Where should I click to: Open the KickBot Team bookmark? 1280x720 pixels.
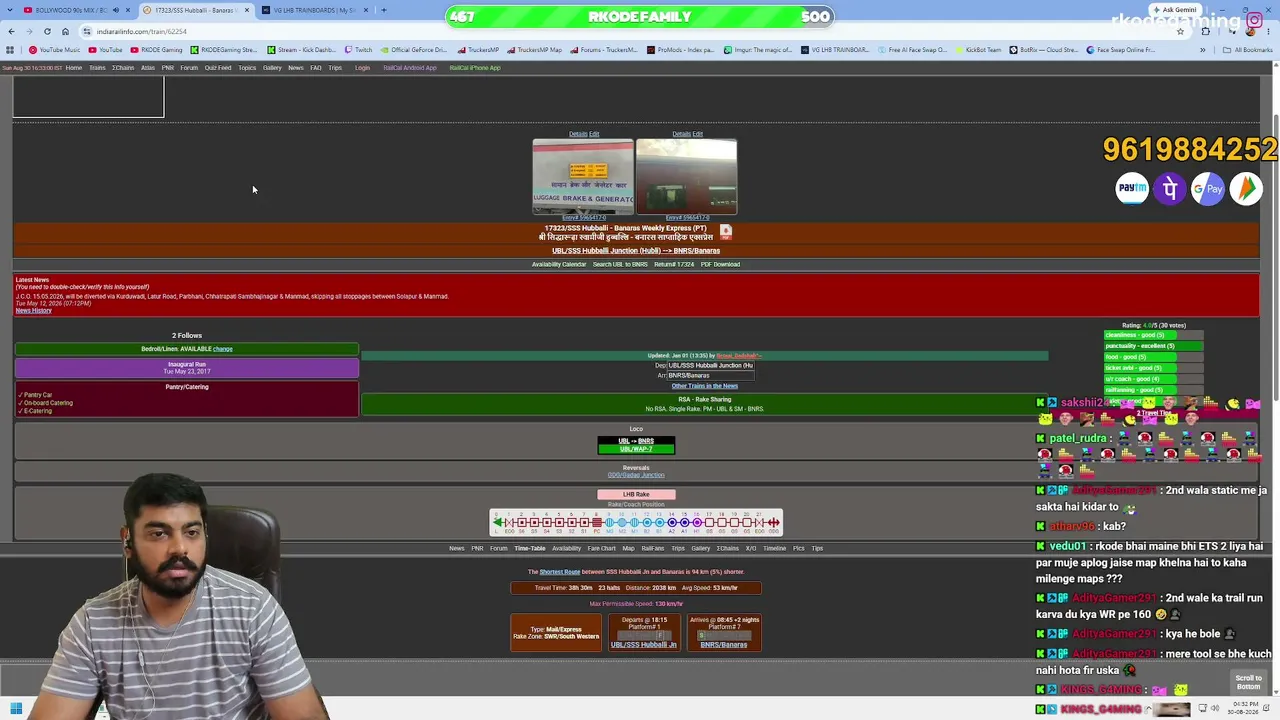pos(978,50)
